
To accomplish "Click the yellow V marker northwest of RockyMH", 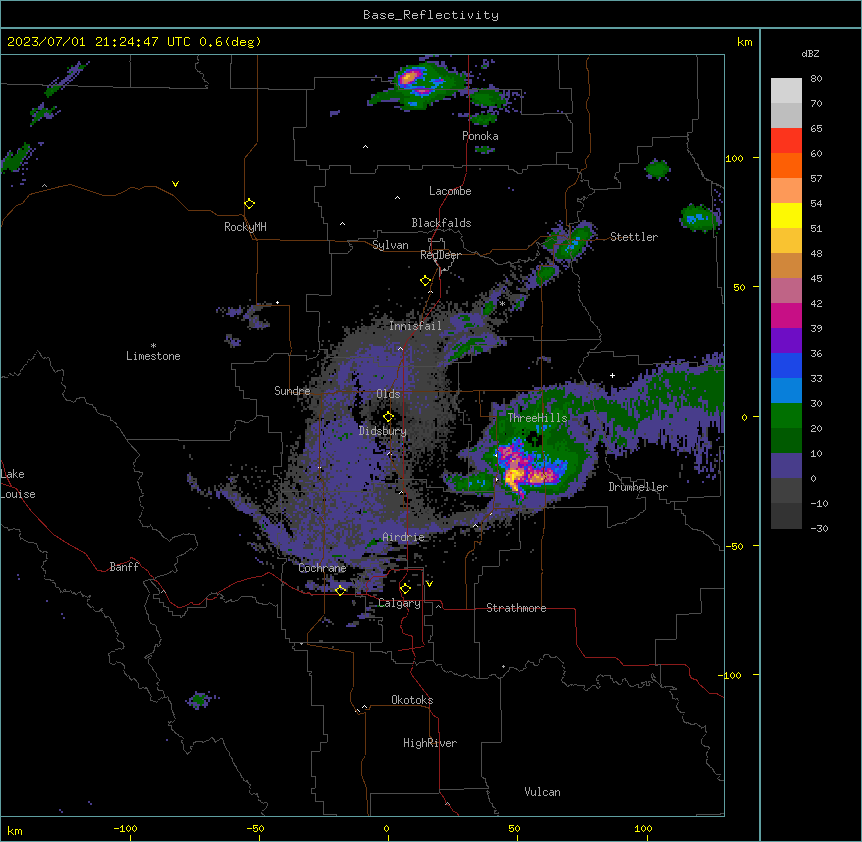I will click(x=175, y=184).
